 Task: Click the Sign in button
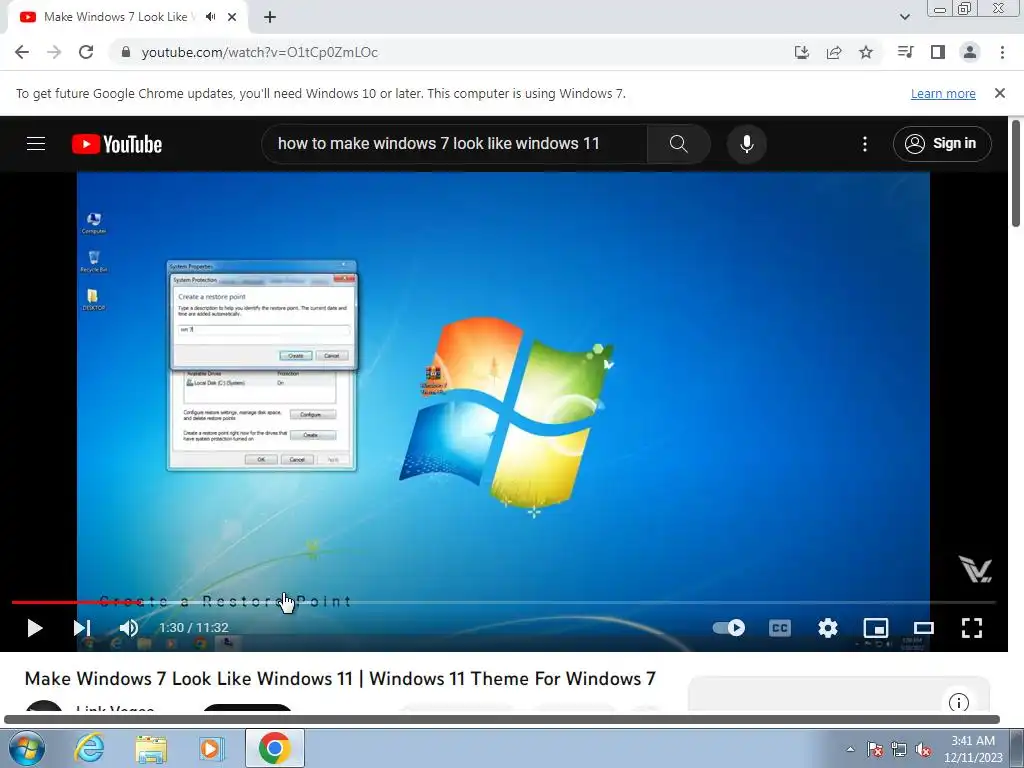pos(942,144)
